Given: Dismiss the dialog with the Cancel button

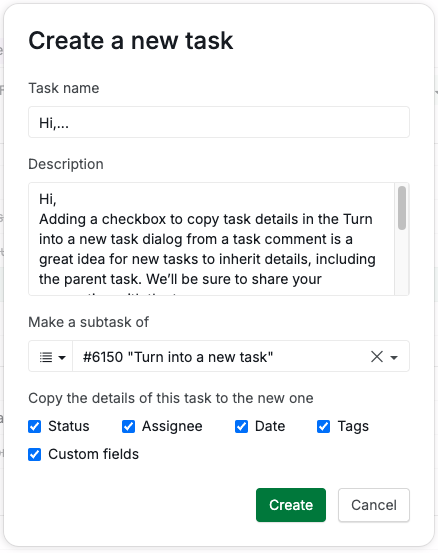Looking at the screenshot, I should (x=374, y=505).
